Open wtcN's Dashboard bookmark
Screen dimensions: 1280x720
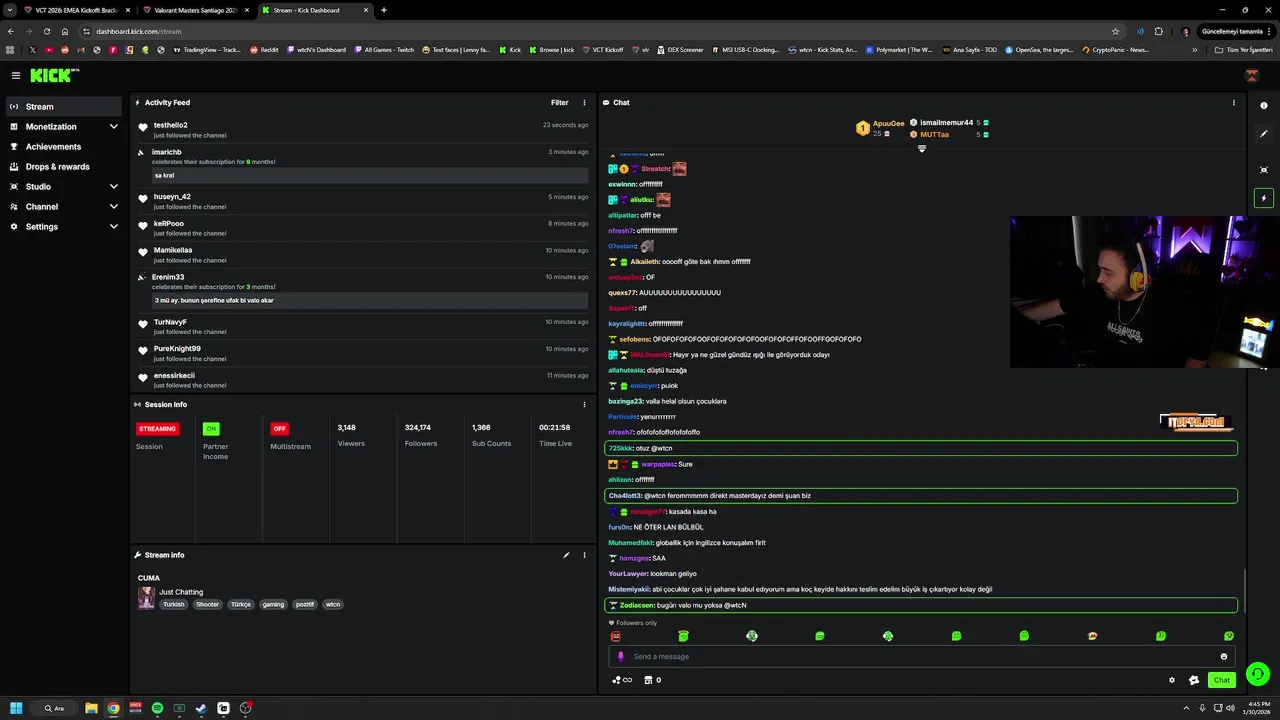coord(316,49)
